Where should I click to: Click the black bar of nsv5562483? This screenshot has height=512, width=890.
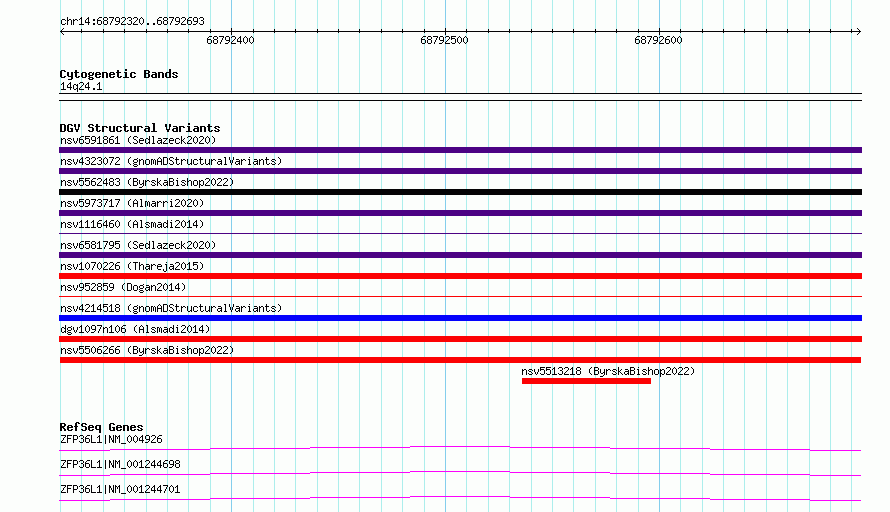pyautogui.click(x=460, y=192)
